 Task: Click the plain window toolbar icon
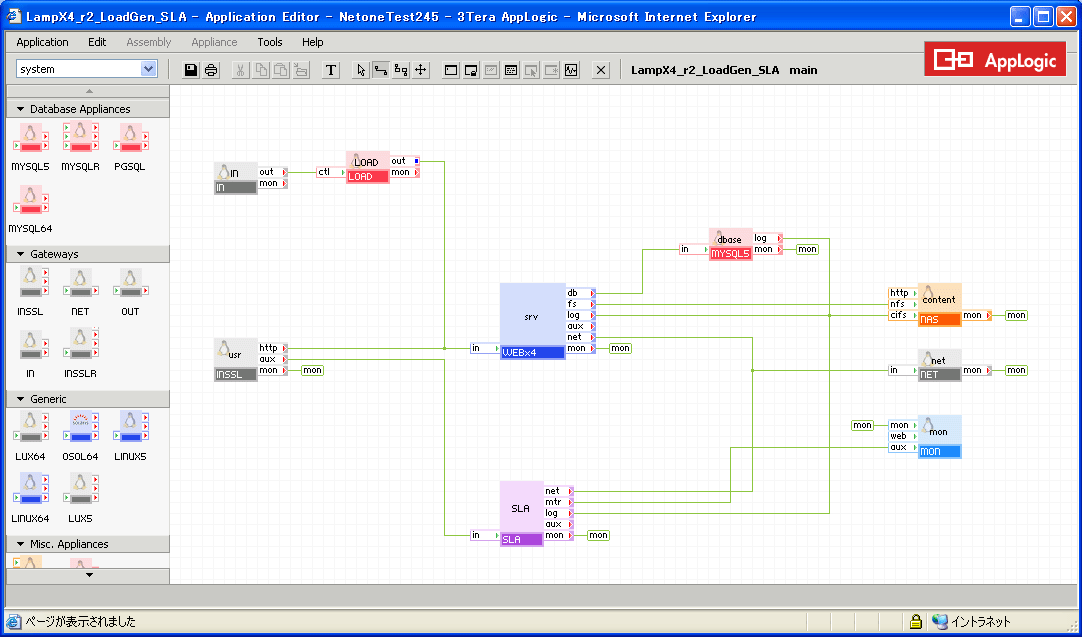451,70
